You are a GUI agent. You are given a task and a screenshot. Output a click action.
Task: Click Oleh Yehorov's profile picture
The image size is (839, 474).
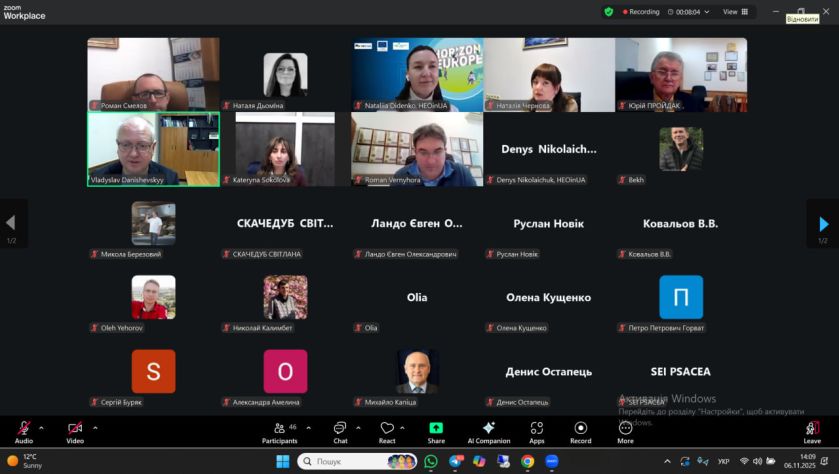[x=154, y=297]
